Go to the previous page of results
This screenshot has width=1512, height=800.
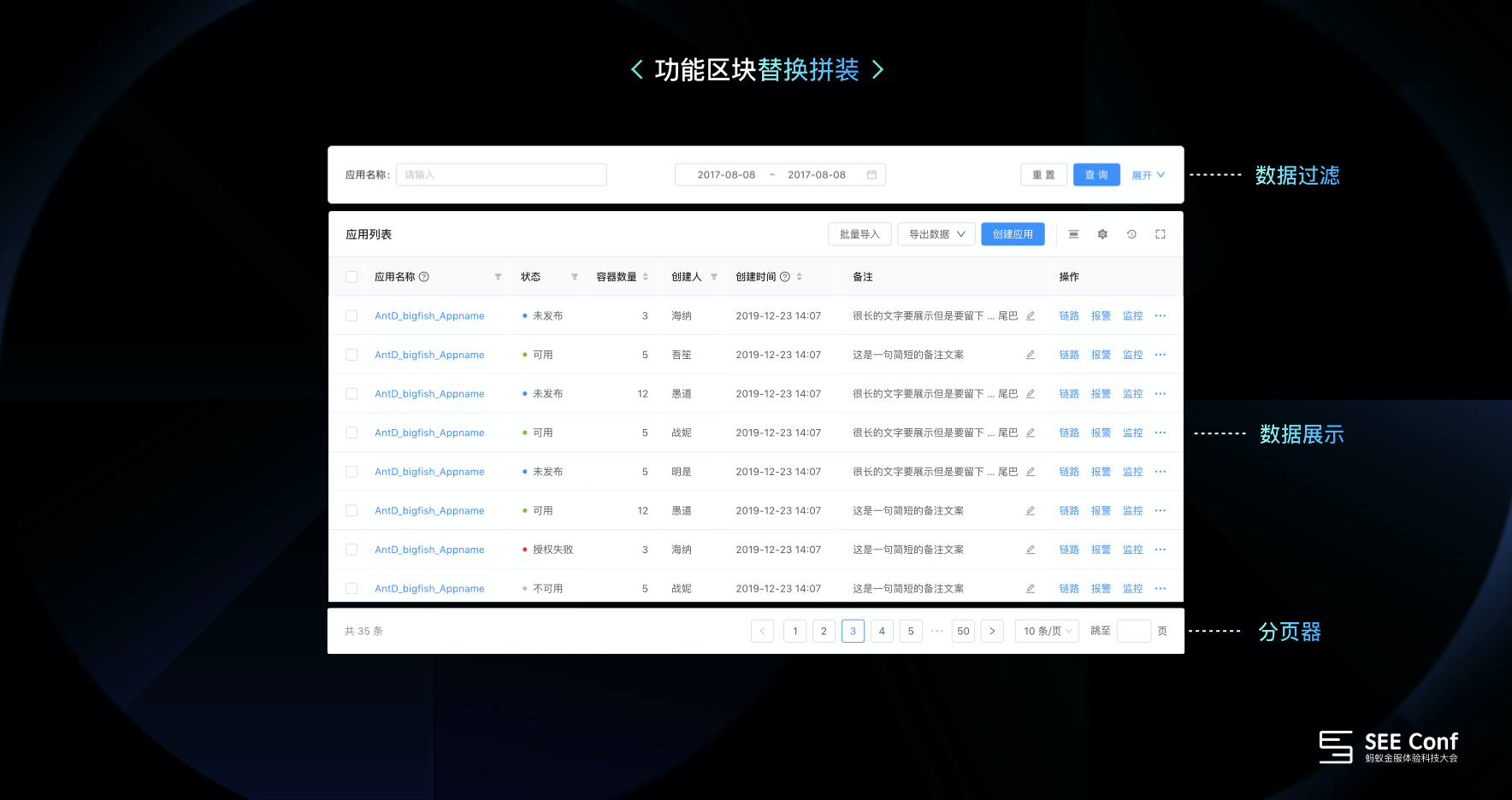click(763, 632)
